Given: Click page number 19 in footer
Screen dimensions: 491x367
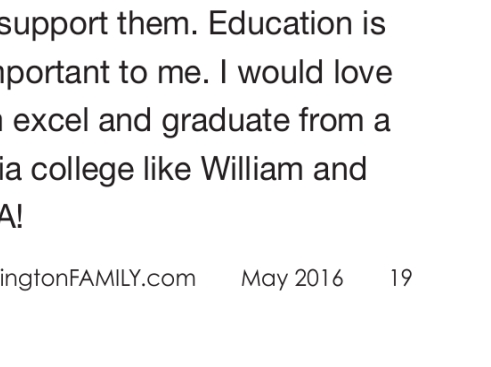Looking at the screenshot, I should [401, 278].
